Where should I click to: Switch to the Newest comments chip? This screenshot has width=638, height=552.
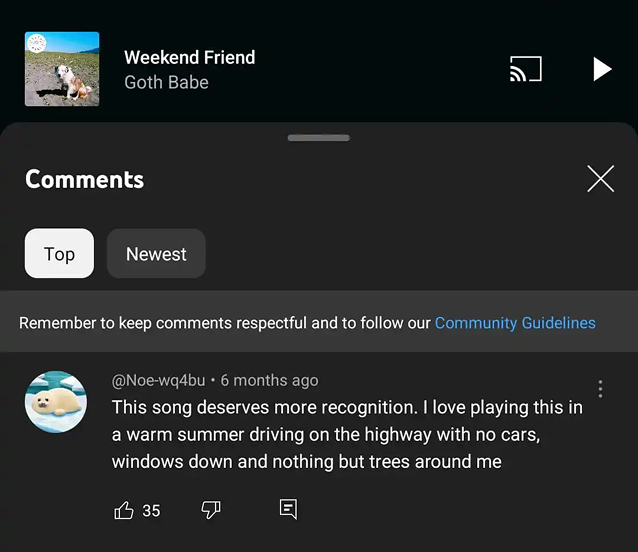point(156,254)
